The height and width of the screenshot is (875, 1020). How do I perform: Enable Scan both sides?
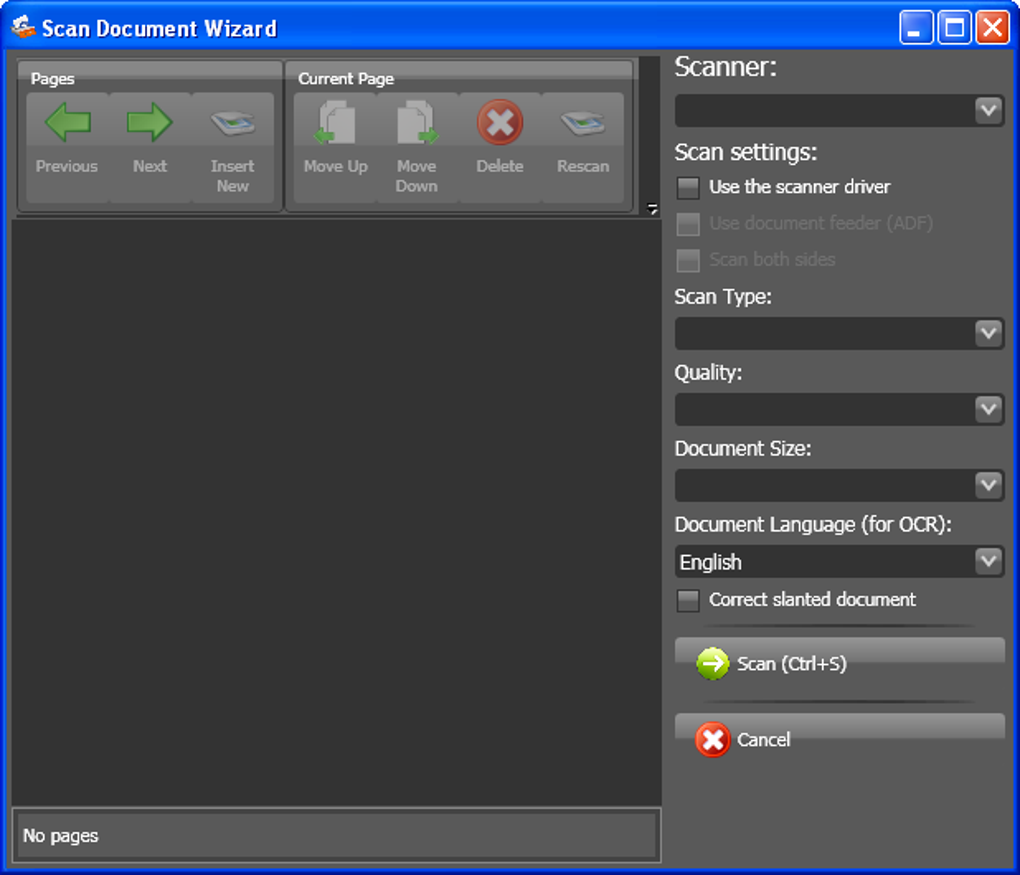(x=687, y=260)
